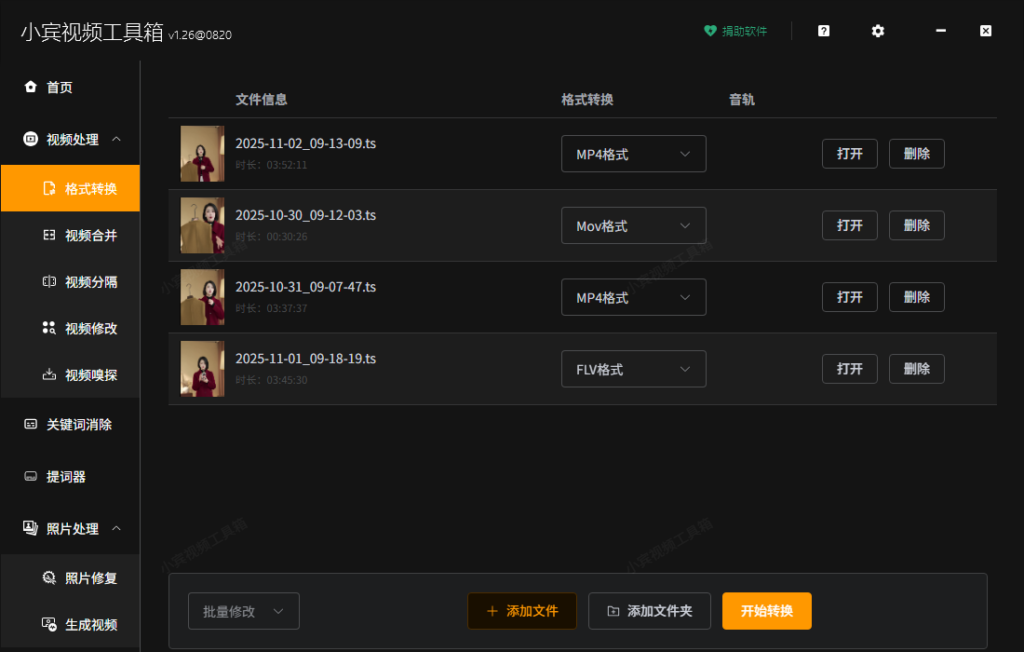
Task: Expand the batch modify dropdown
Action: (x=243, y=611)
